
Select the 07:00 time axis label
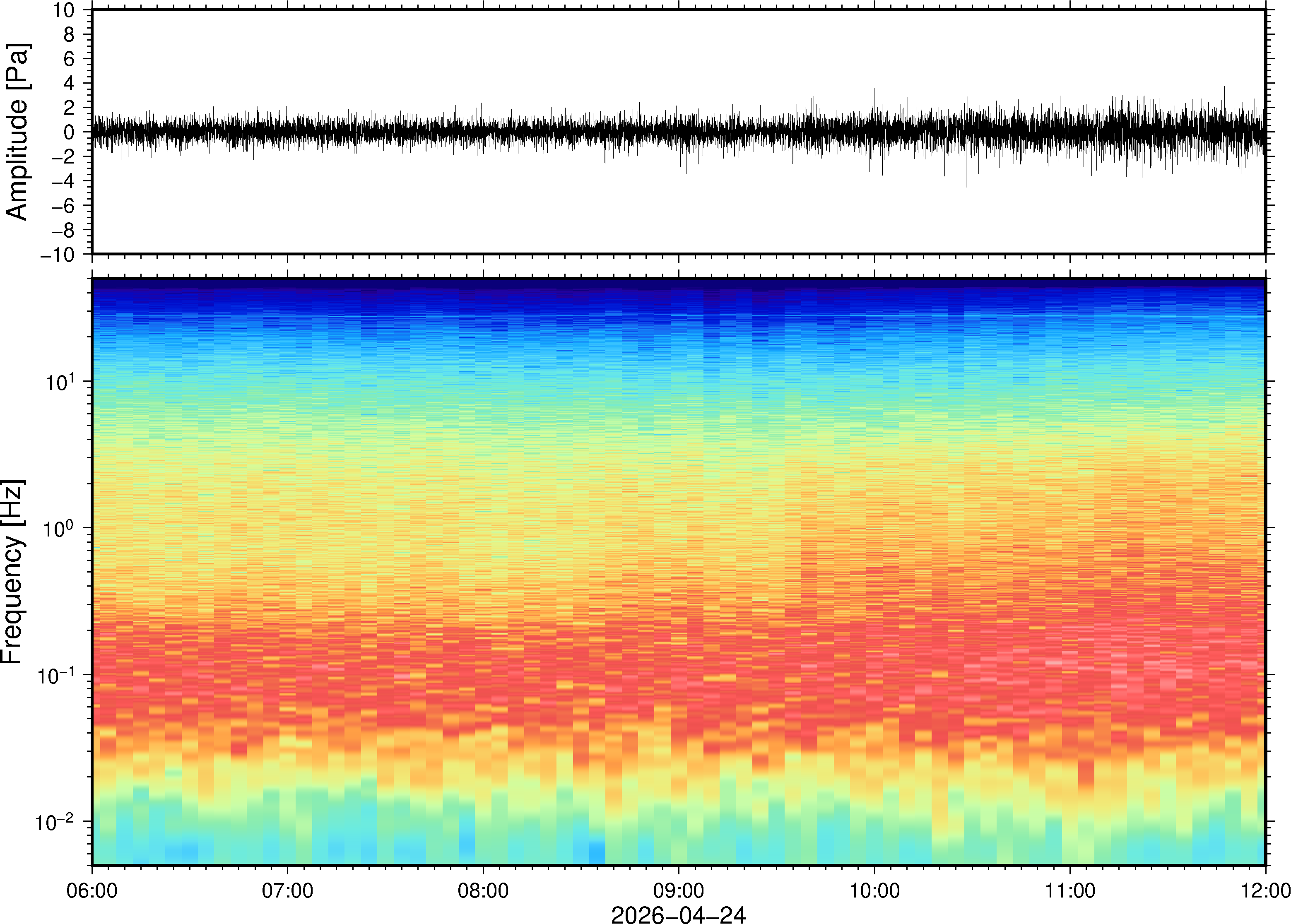(x=287, y=890)
